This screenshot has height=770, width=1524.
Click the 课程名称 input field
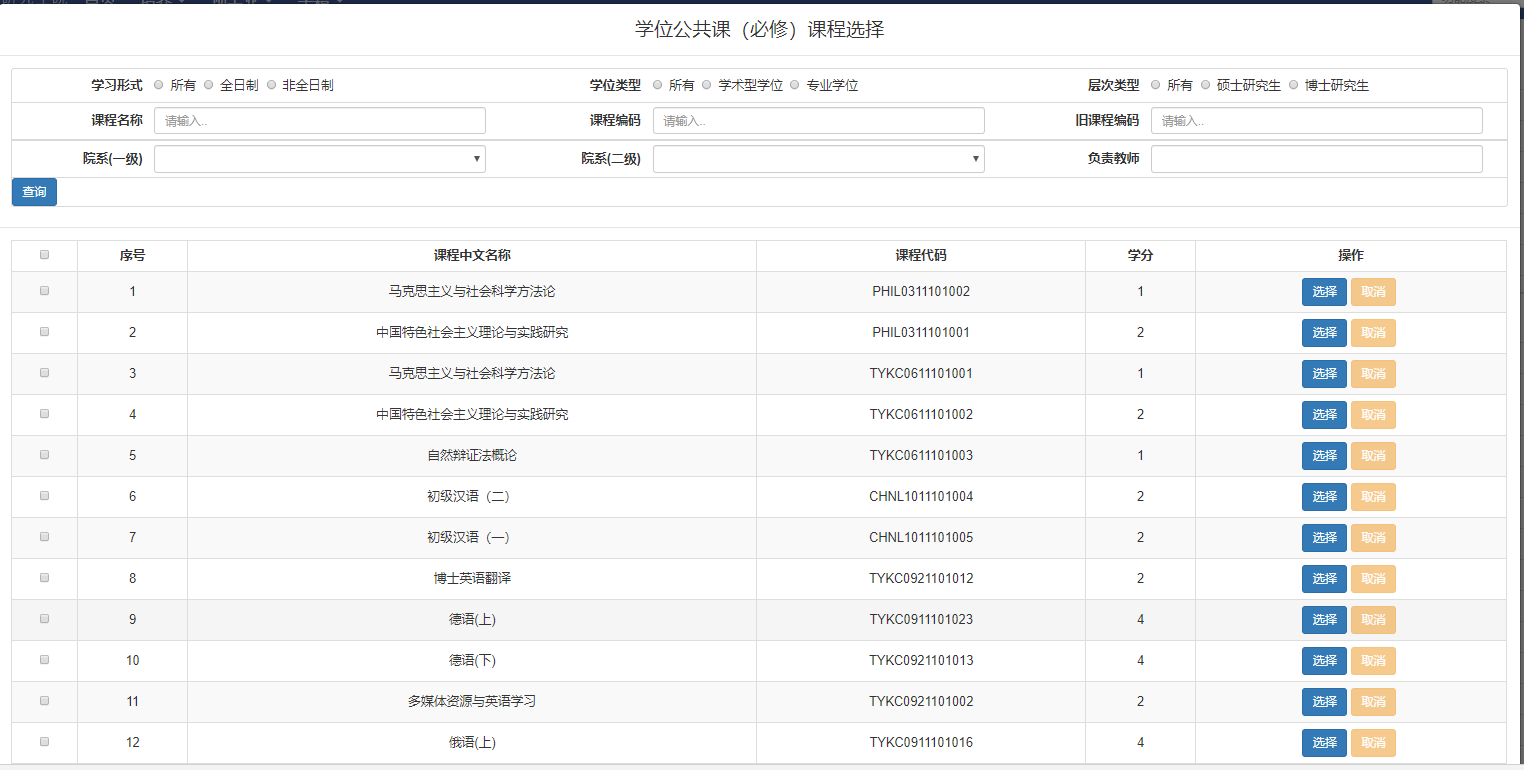(319, 121)
